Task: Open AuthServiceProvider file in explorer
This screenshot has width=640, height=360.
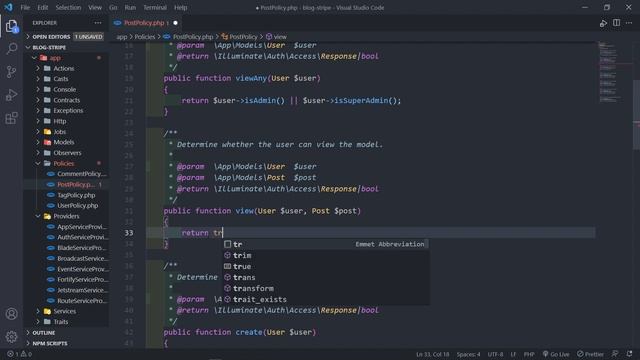Action: pos(65,237)
